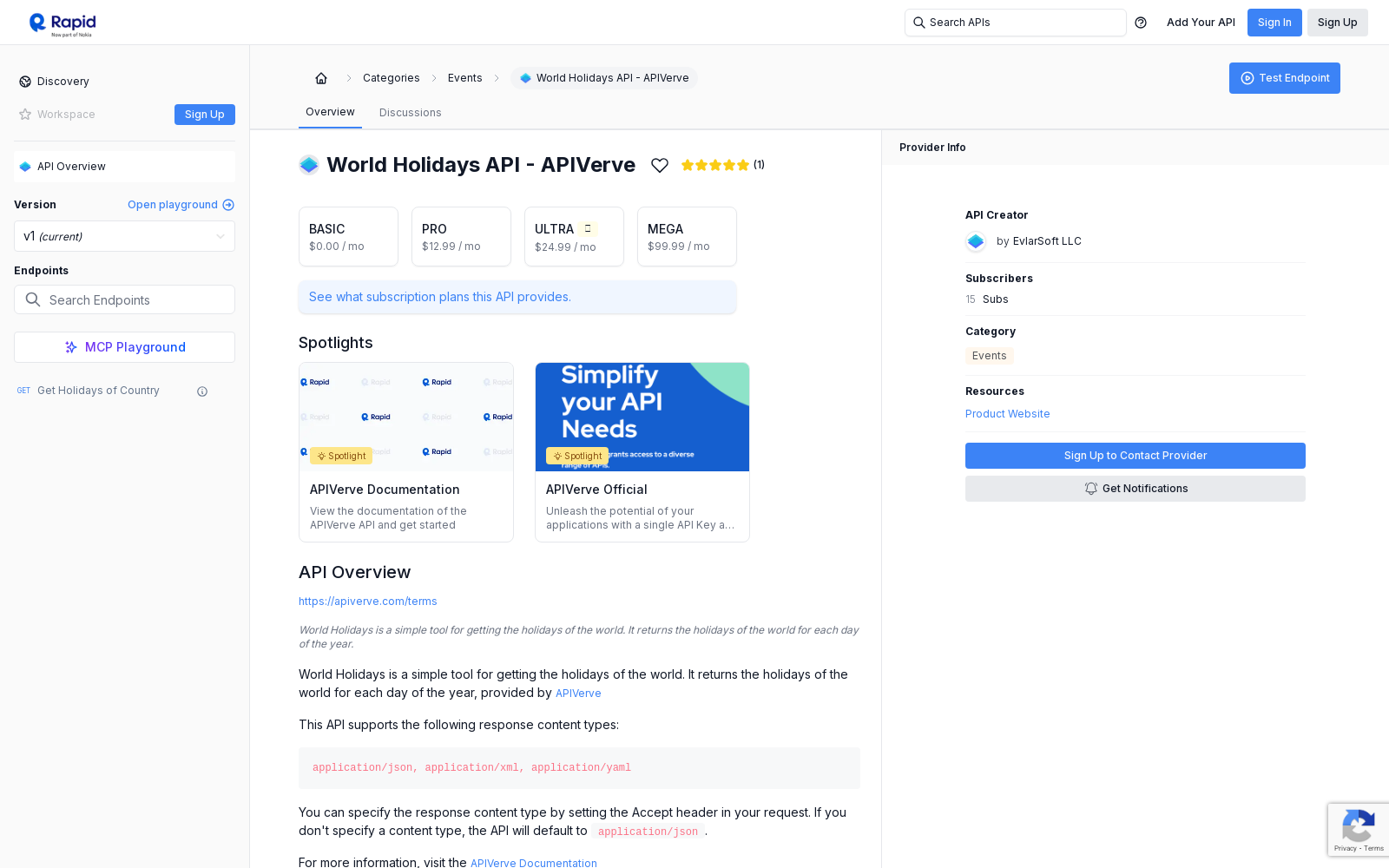Viewport: 1389px width, 868px height.
Task: Click Sign In in the header
Action: coord(1274,23)
